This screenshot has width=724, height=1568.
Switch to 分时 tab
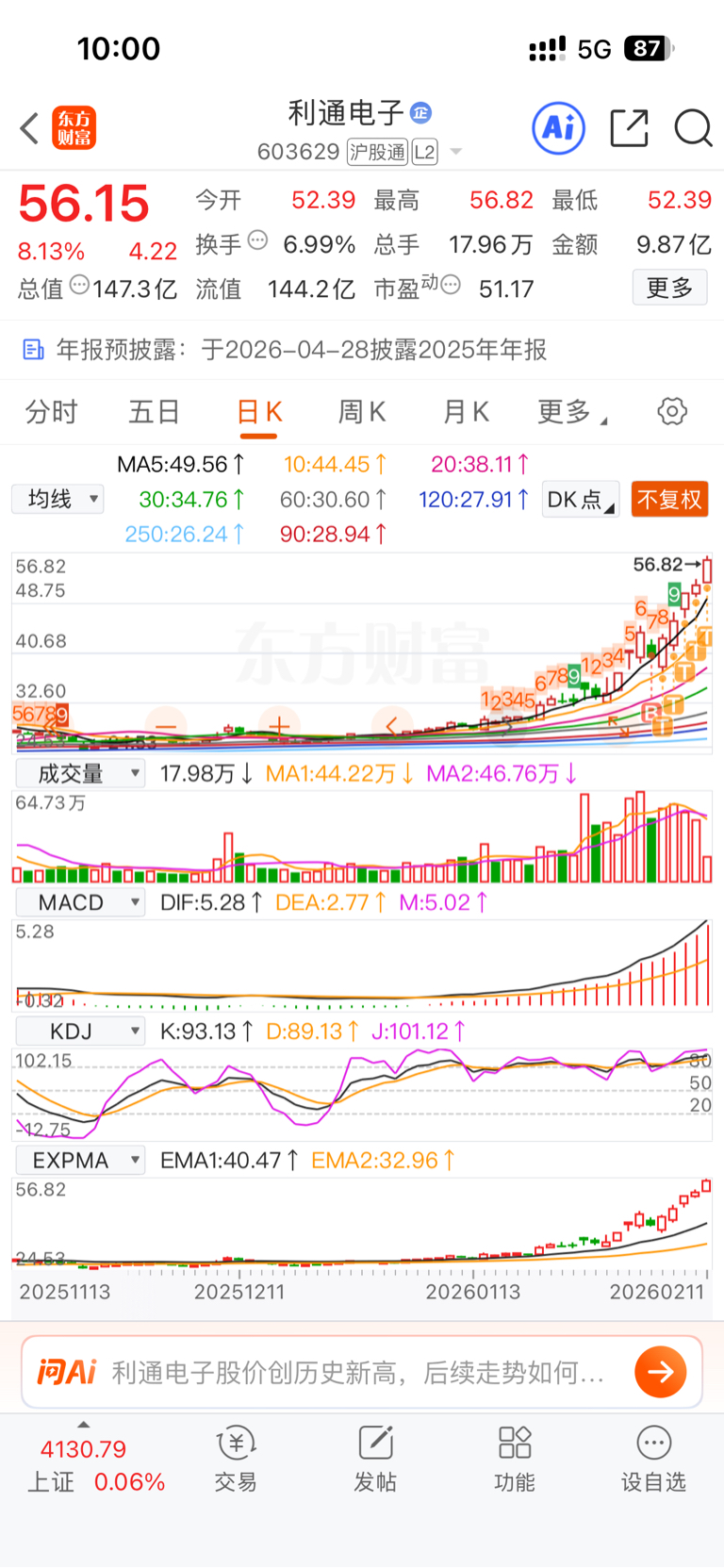(x=51, y=412)
